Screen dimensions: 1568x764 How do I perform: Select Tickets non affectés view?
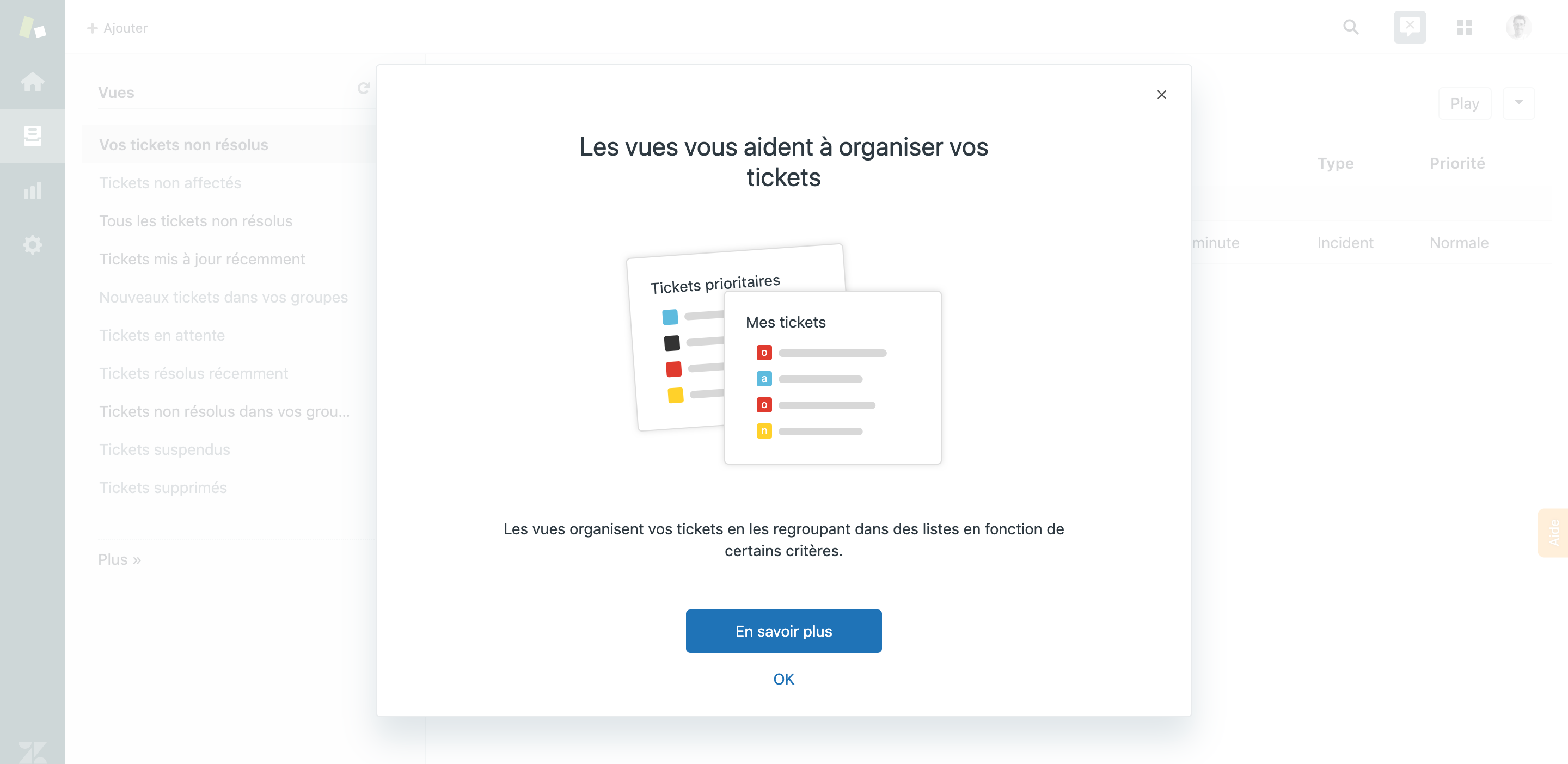170,182
